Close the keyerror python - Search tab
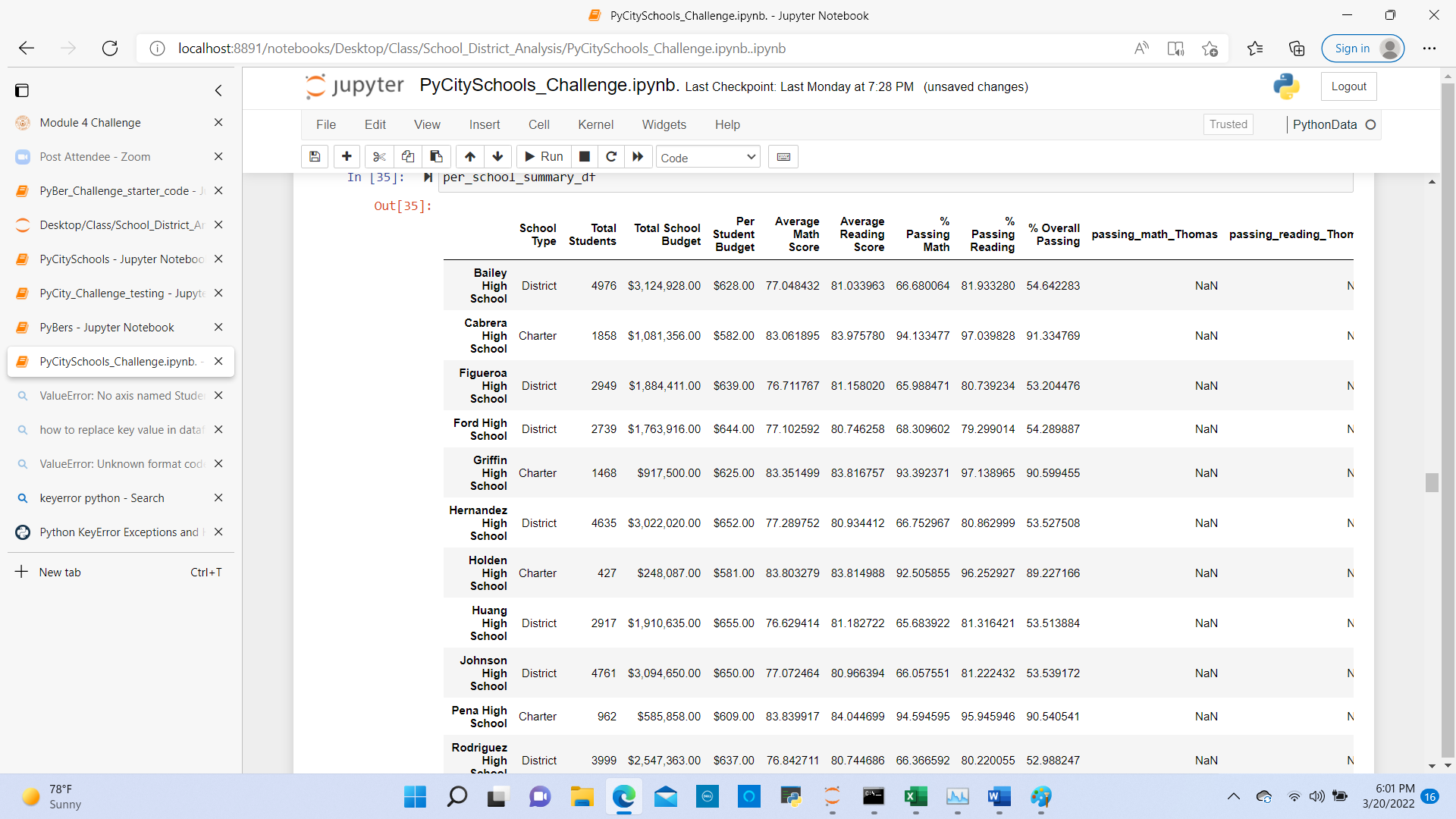Image resolution: width=1456 pixels, height=819 pixels. click(x=218, y=498)
